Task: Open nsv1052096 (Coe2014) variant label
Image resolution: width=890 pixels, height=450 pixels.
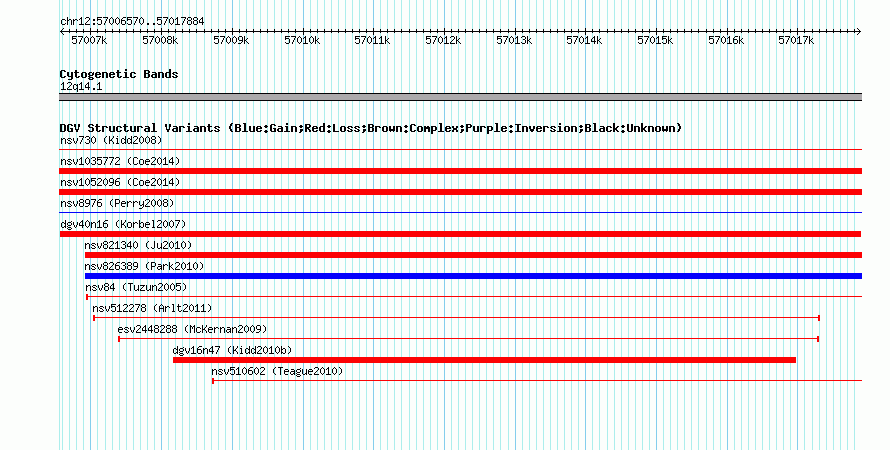Action: 120,182
